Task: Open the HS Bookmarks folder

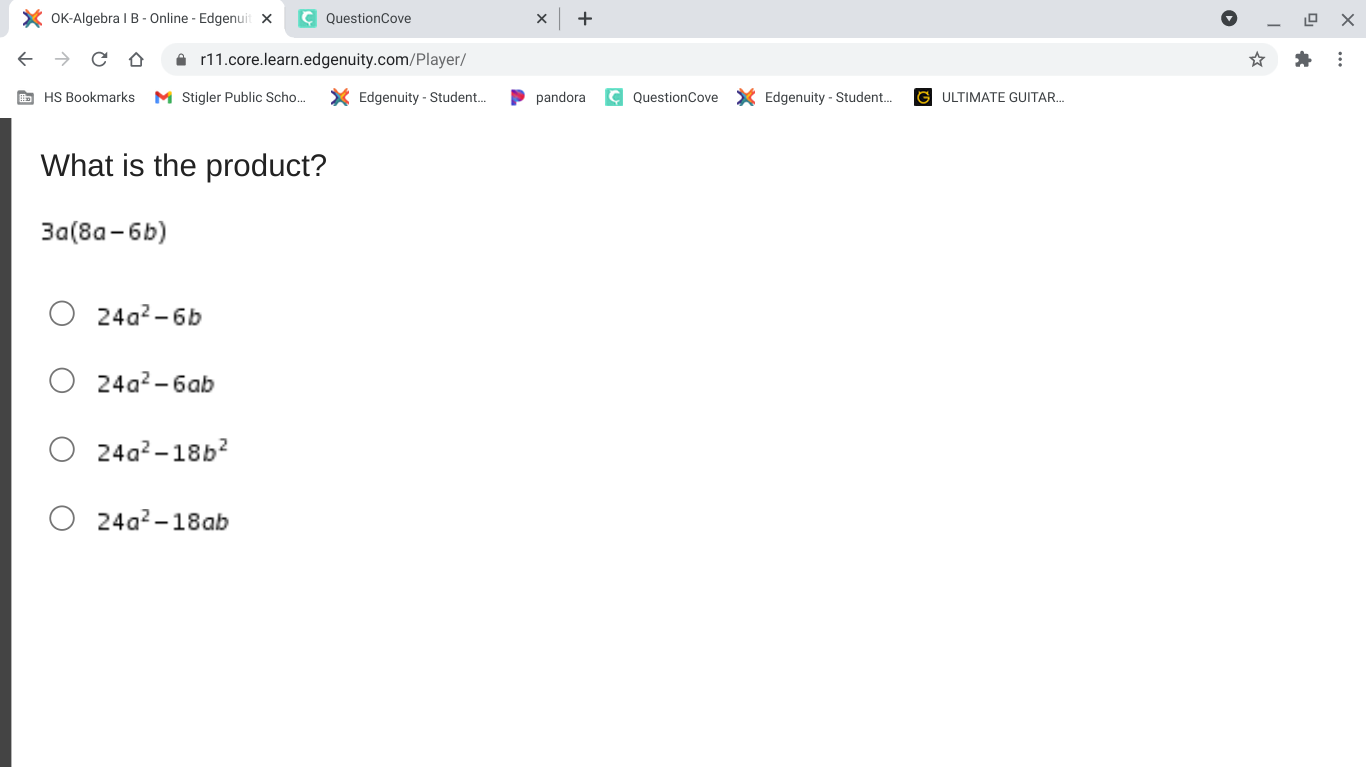Action: 77,97
